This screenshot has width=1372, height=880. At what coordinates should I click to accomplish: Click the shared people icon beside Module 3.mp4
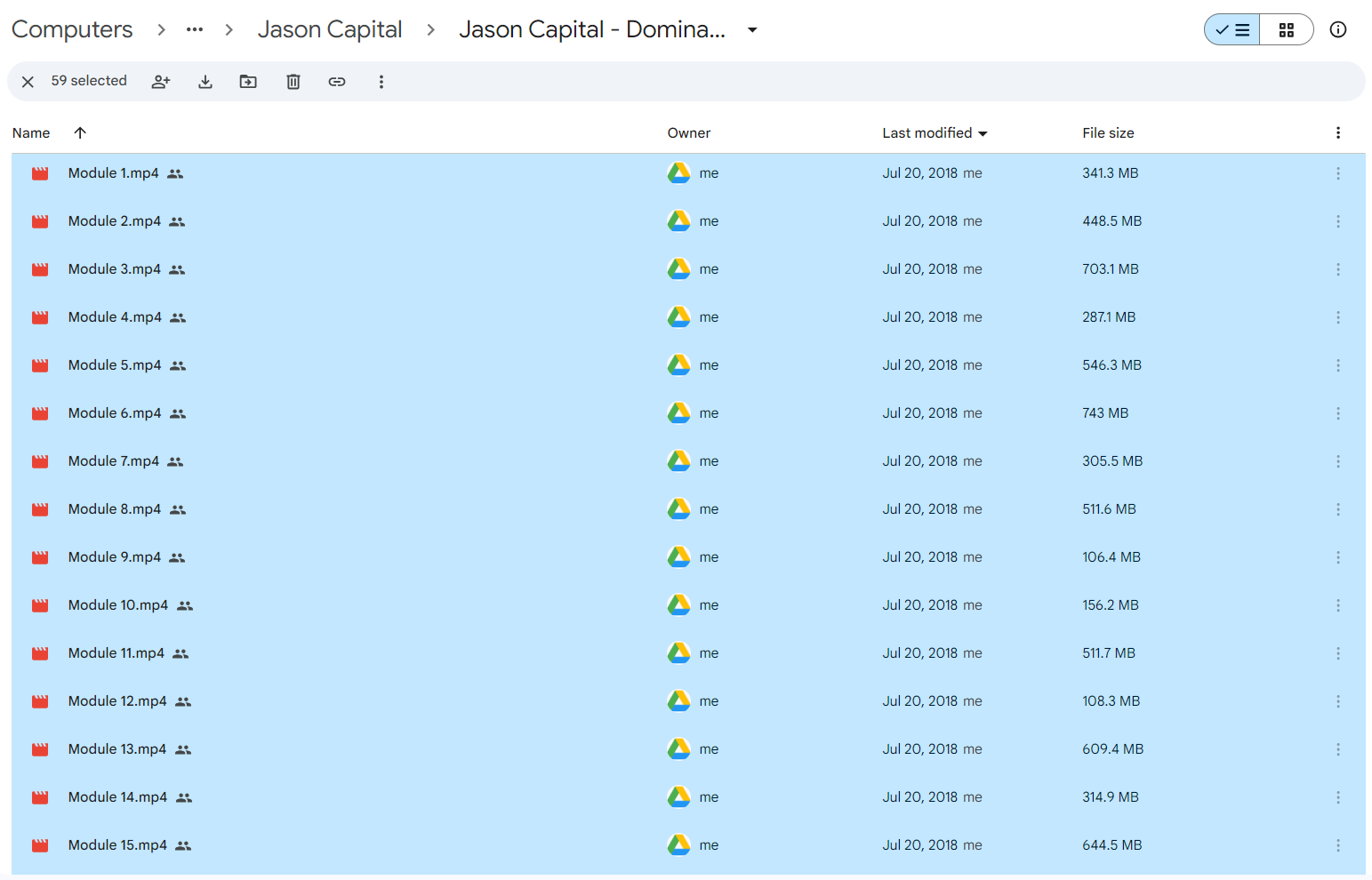(177, 270)
